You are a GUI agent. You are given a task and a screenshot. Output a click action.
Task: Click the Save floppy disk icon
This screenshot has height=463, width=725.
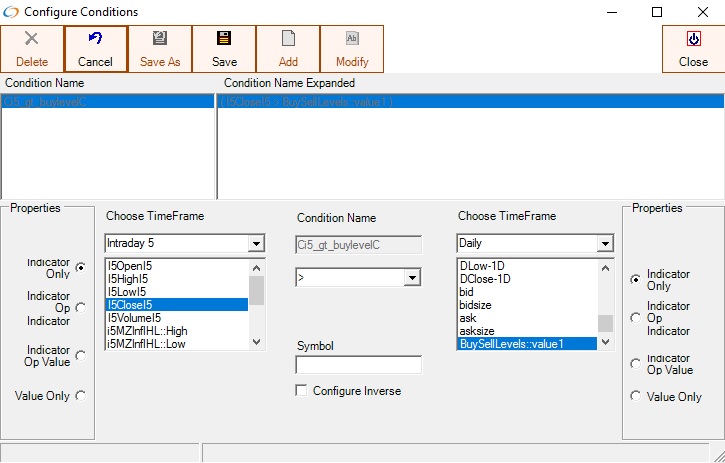(x=224, y=39)
